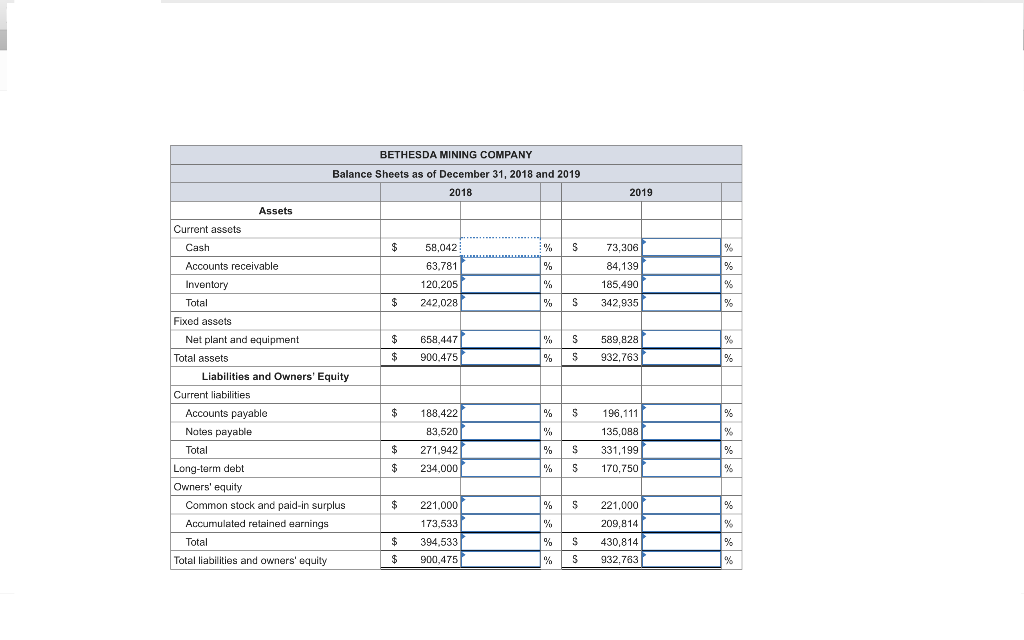Select the 2019 equity total 430,814

620,541
